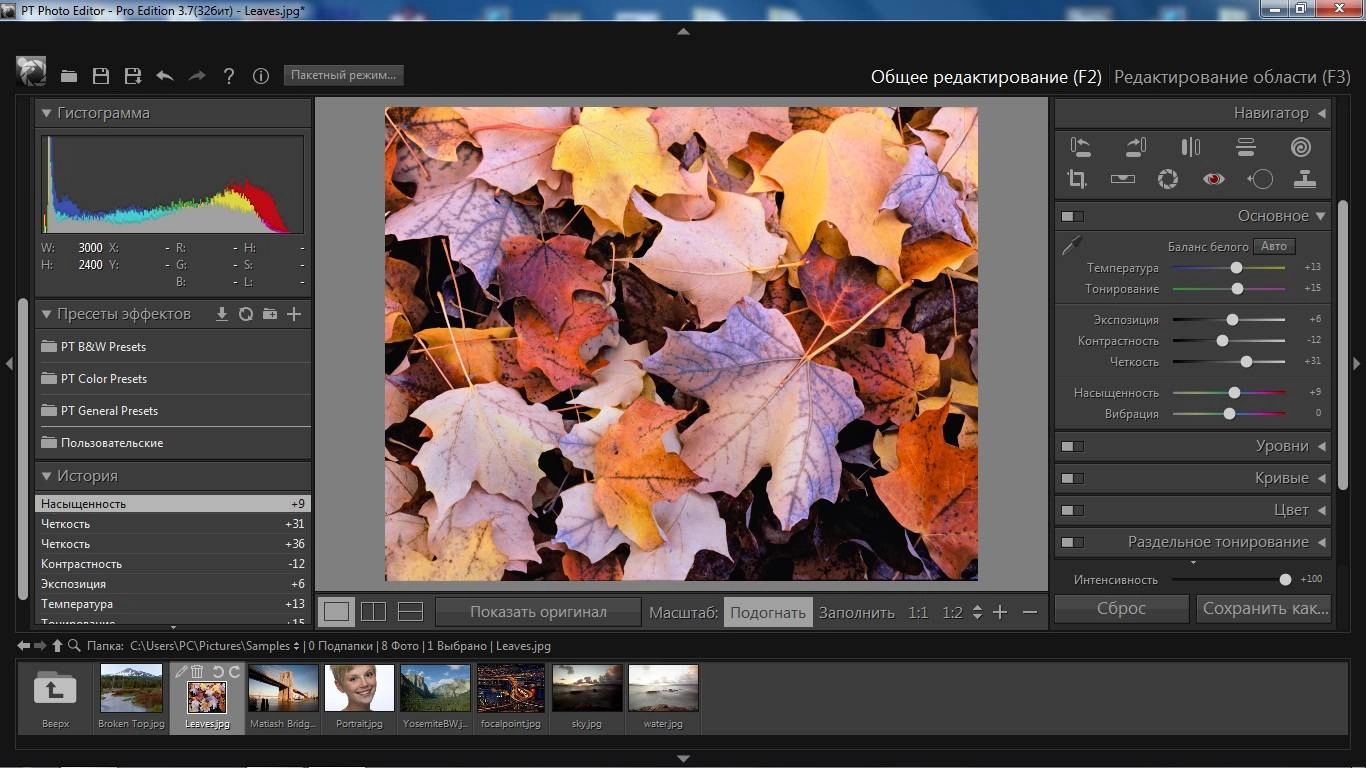Image resolution: width=1366 pixels, height=768 pixels.
Task: Rotate the image clockwise
Action: pyautogui.click(x=1135, y=148)
